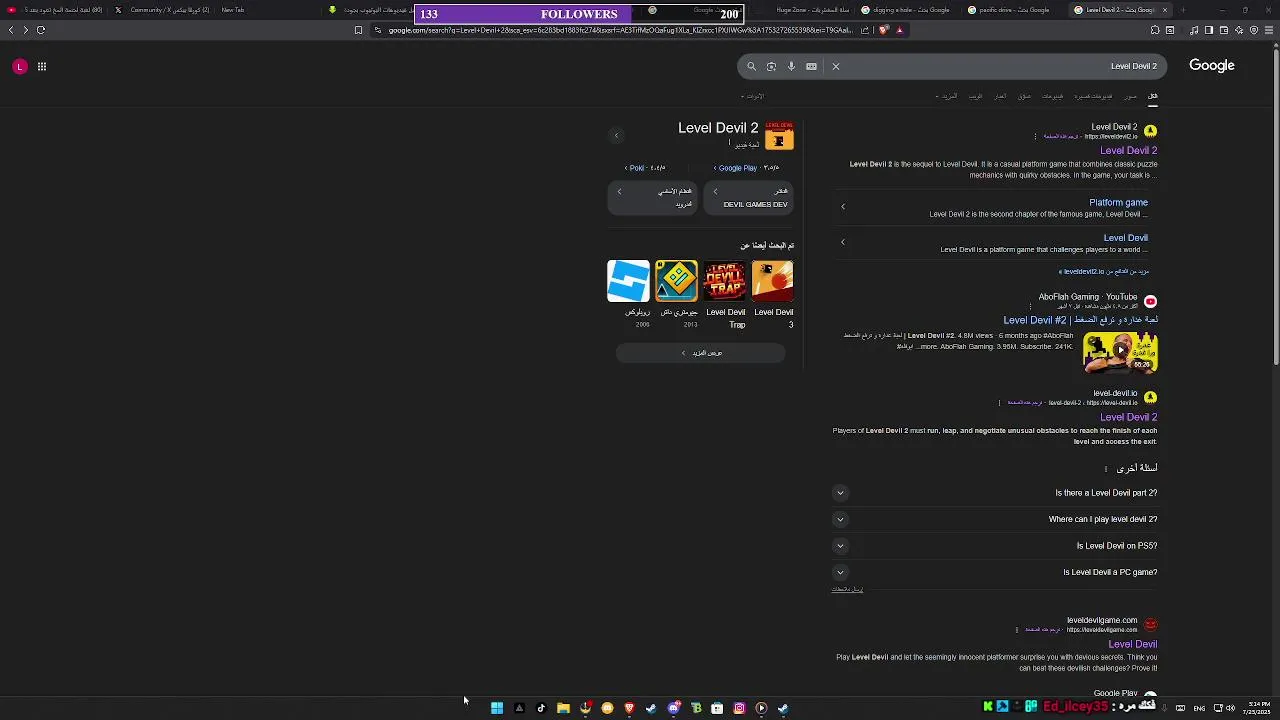The height and width of the screenshot is (720, 1280).
Task: Open the Google Play rating link
Action: [x=746, y=168]
